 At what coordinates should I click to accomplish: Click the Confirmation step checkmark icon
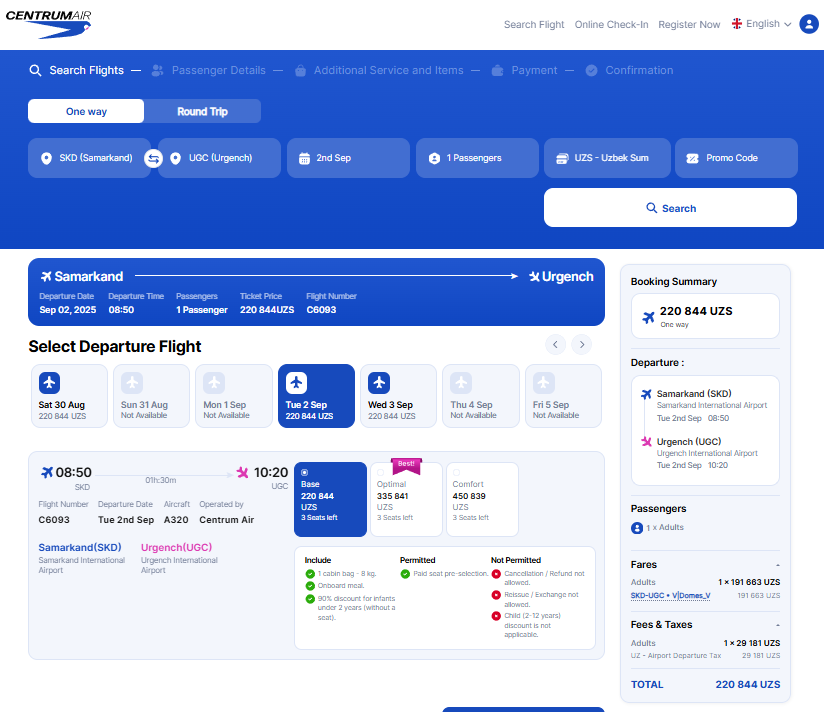pyautogui.click(x=591, y=70)
